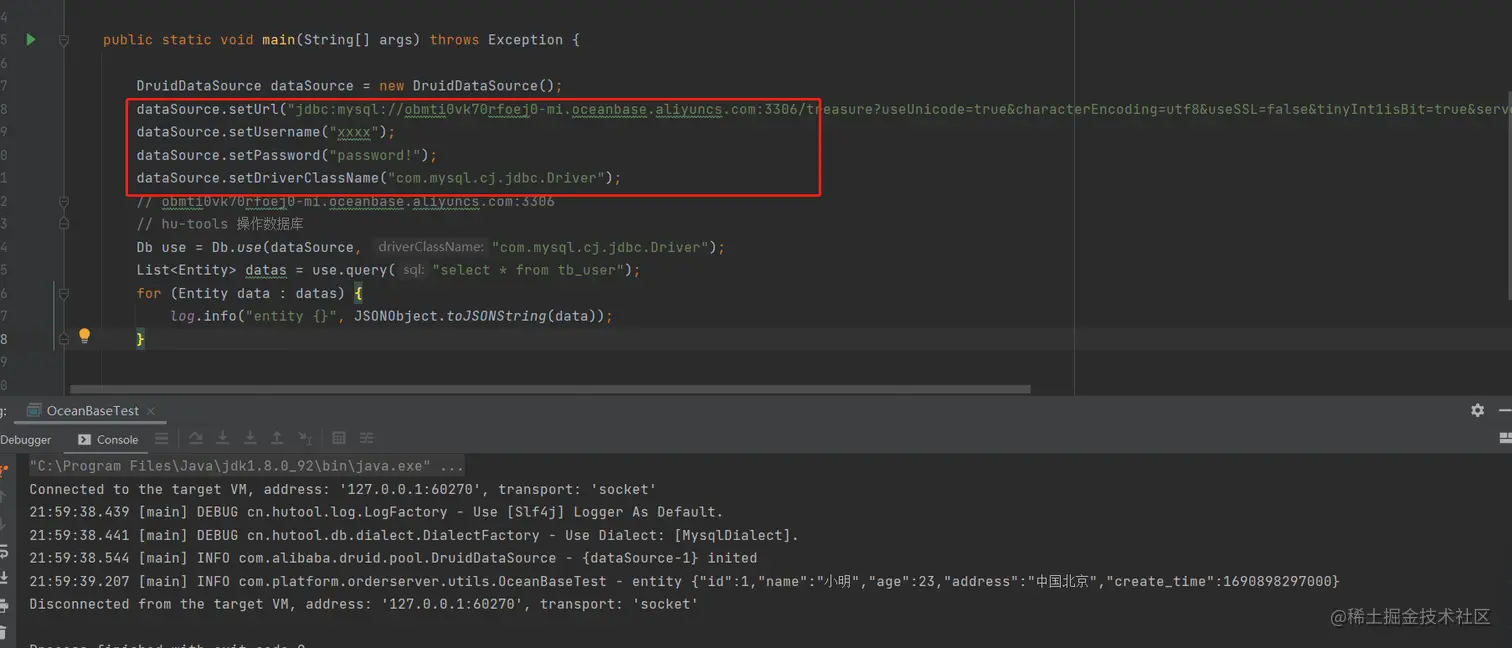Collapse the comment block at the obmti0vk70rfoej0 line
The image size is (1512, 648).
64,201
